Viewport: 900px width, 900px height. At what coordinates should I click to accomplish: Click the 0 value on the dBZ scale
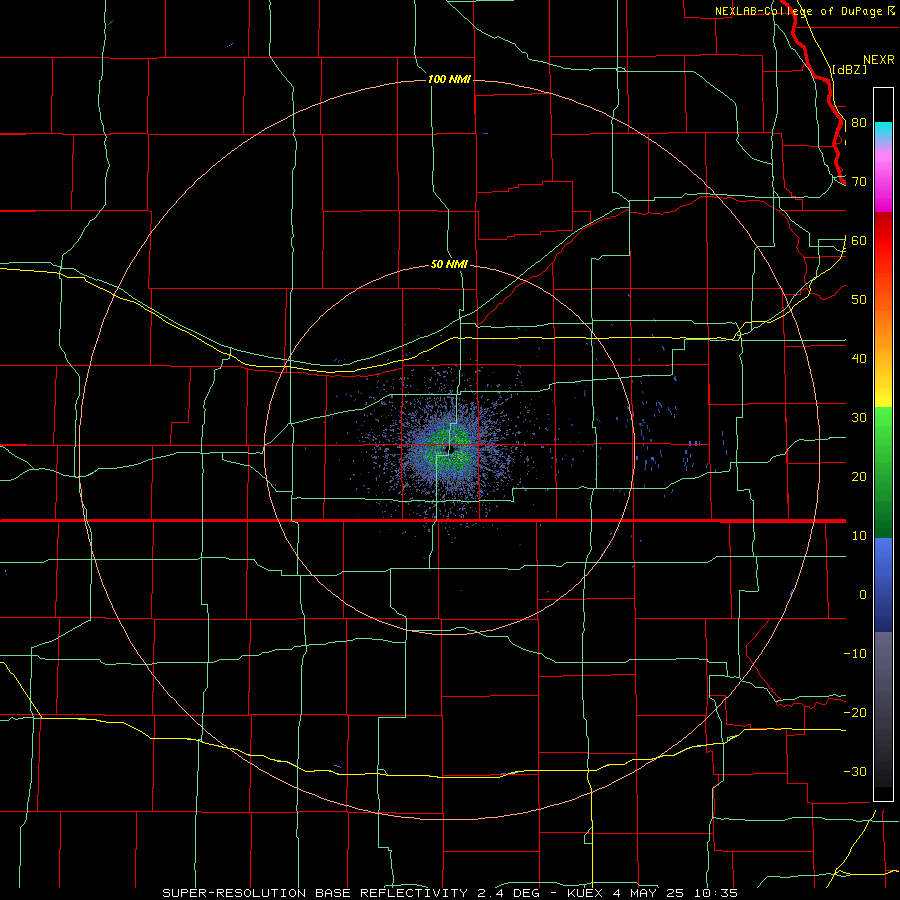863,595
